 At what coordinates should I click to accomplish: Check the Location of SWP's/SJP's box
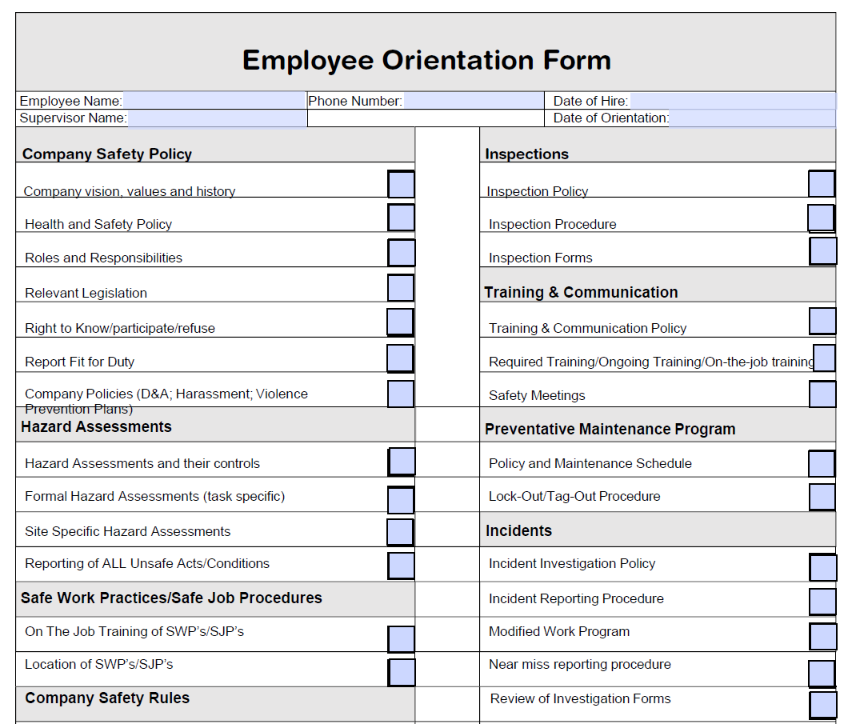[x=401, y=671]
